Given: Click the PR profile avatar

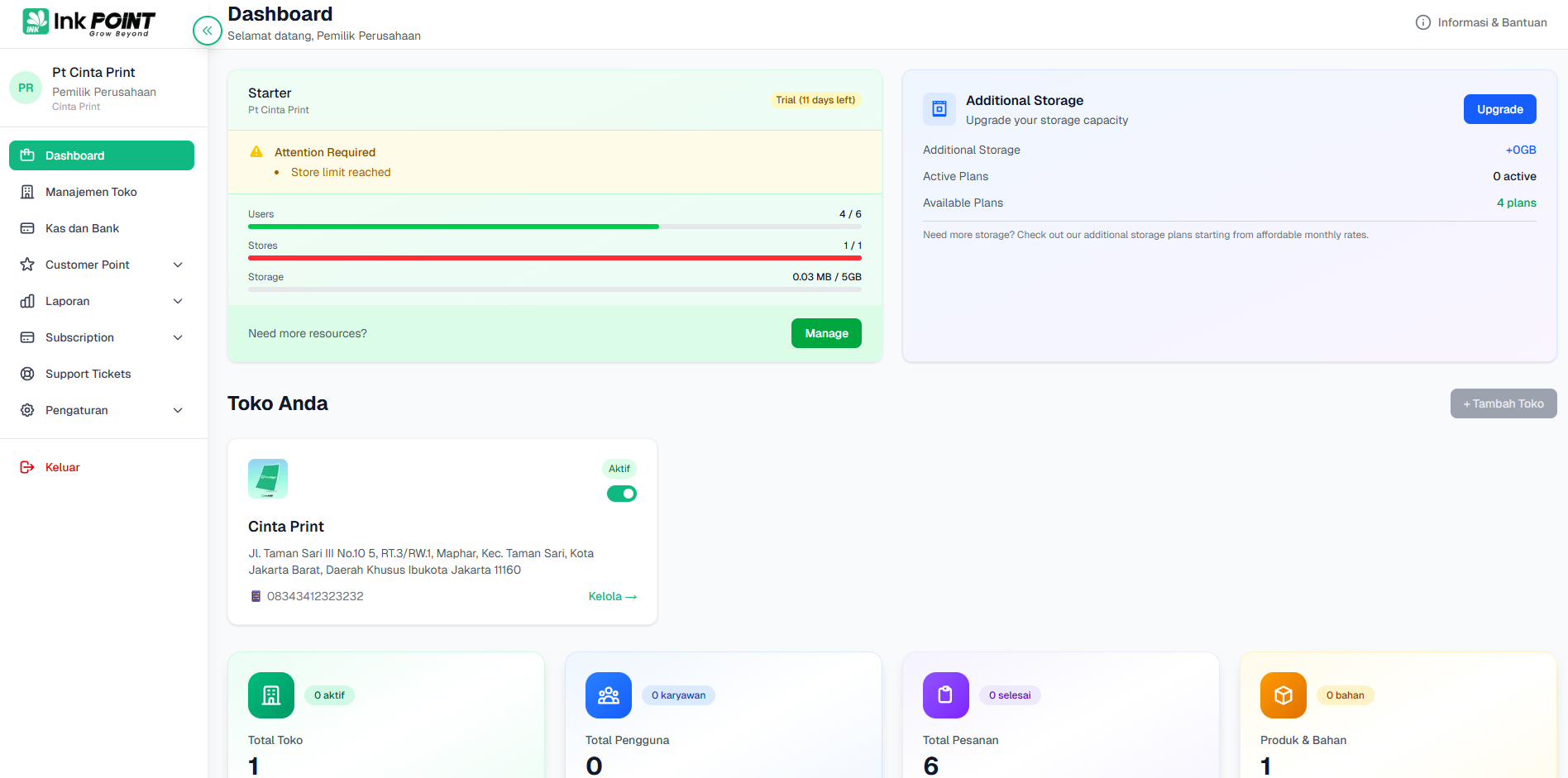Looking at the screenshot, I should [26, 88].
